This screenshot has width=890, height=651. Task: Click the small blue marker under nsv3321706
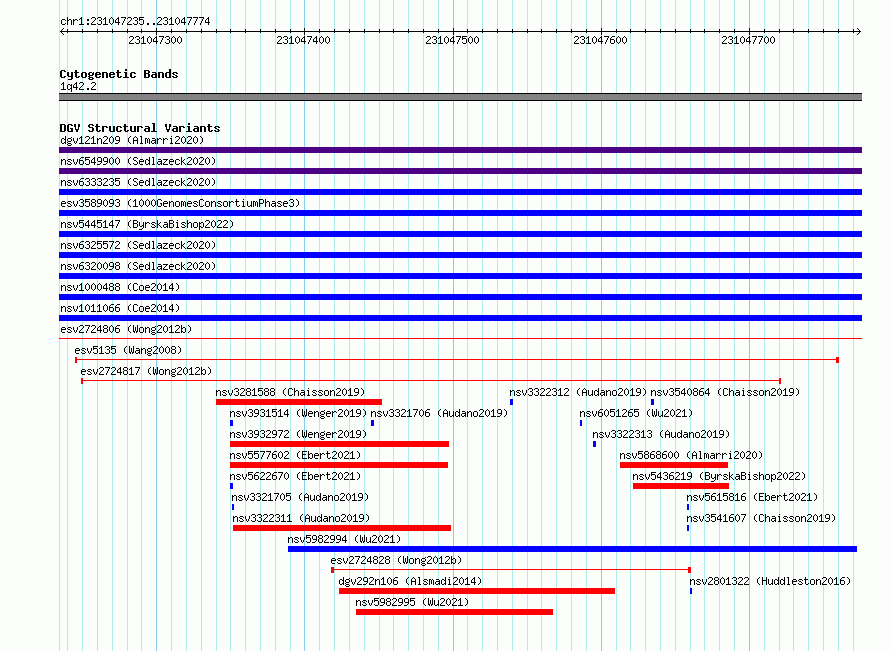[372, 423]
